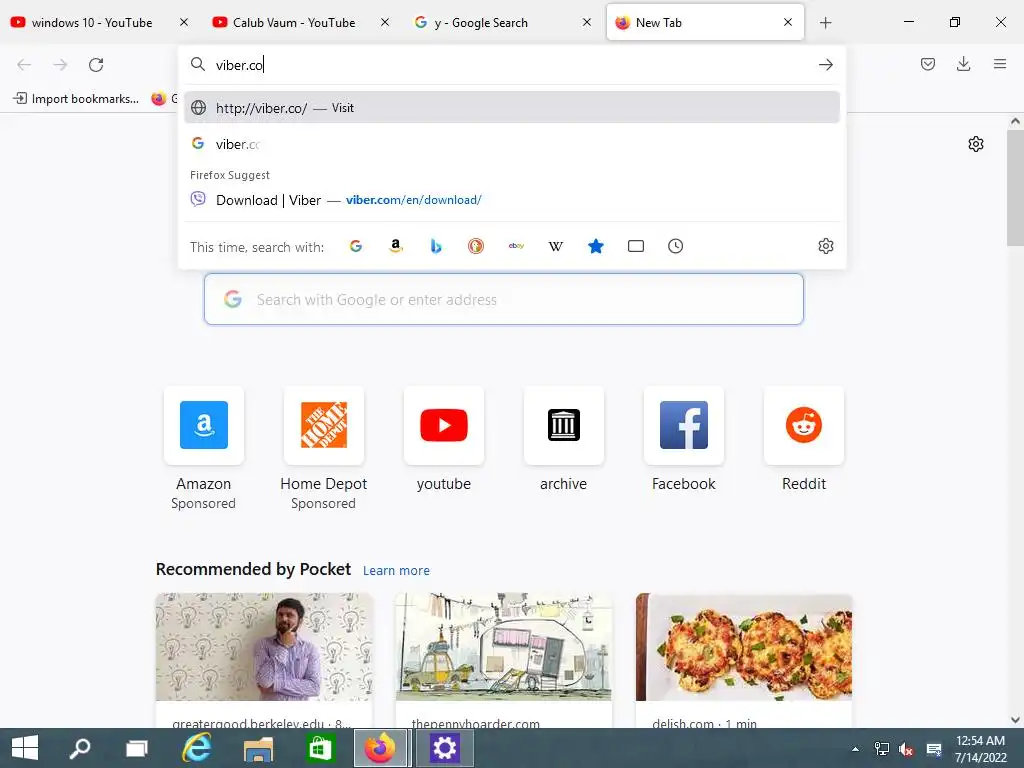Open the Windows Start menu
This screenshot has height=768, width=1024.
tap(25, 748)
